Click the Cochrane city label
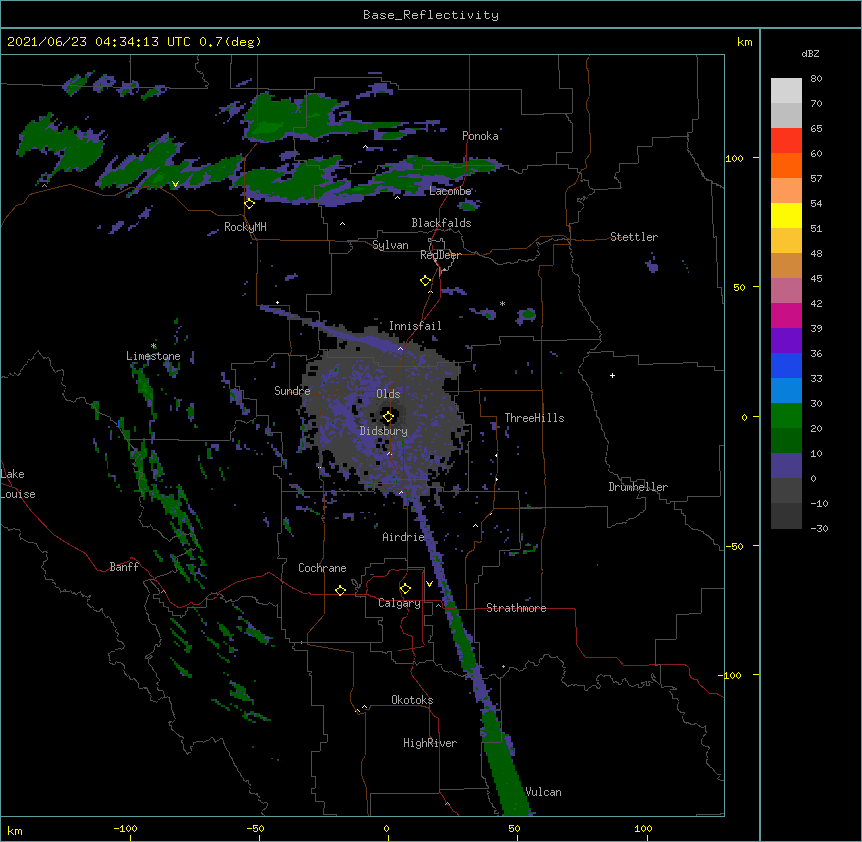The image size is (862, 842). (322, 568)
